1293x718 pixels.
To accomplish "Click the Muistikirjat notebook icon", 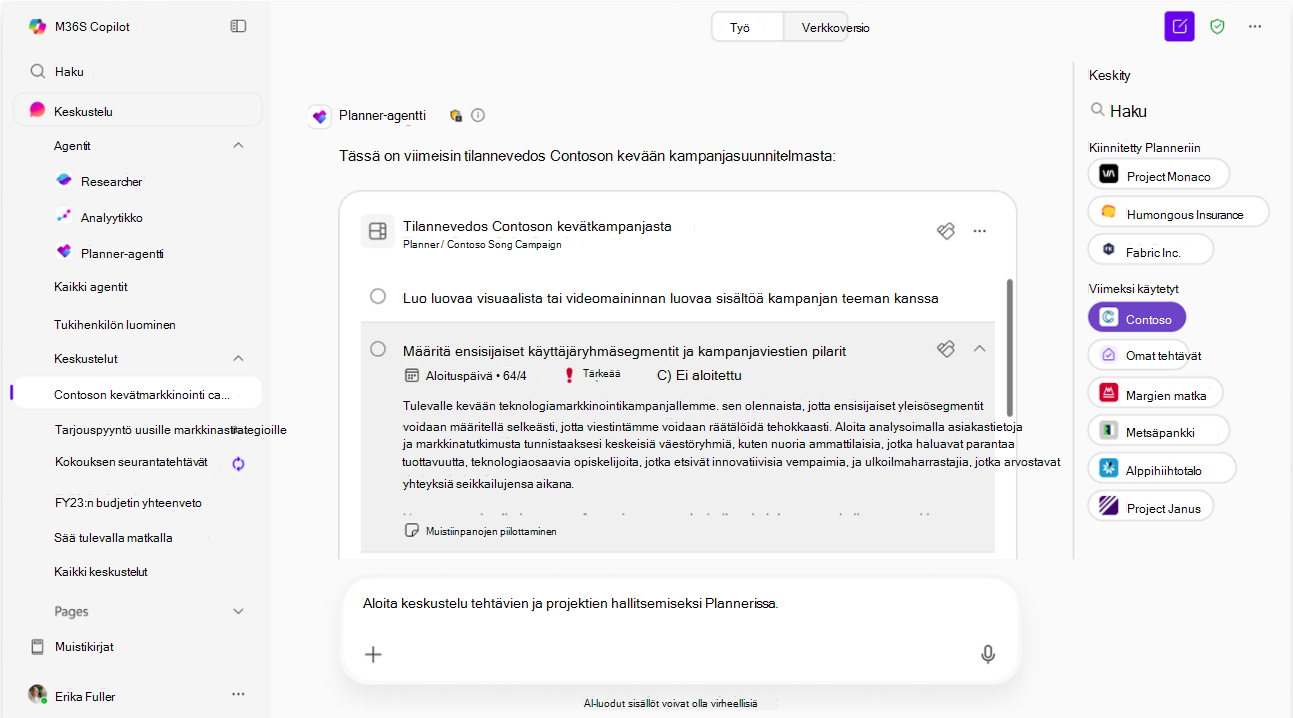I will point(37,646).
